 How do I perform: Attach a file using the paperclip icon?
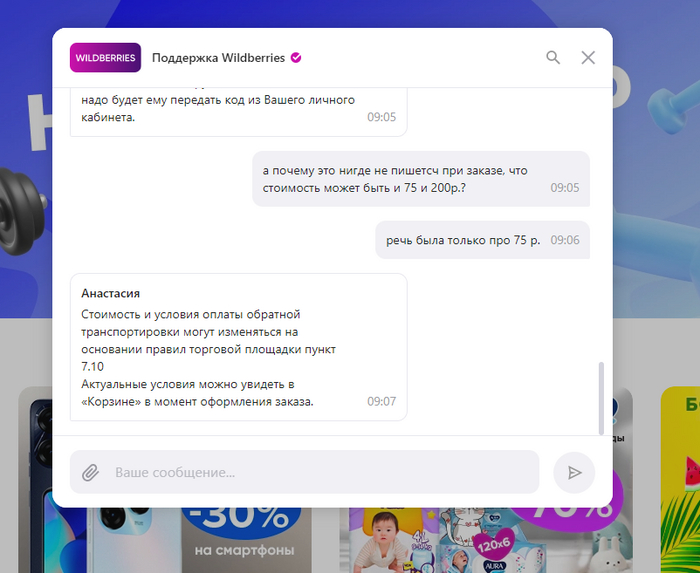91,472
